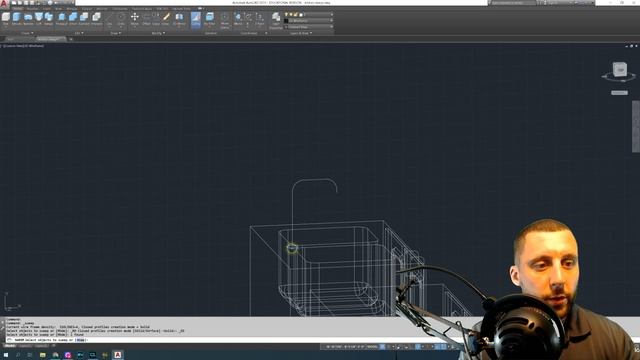Add a new drawing tab with plus button

(71, 39)
